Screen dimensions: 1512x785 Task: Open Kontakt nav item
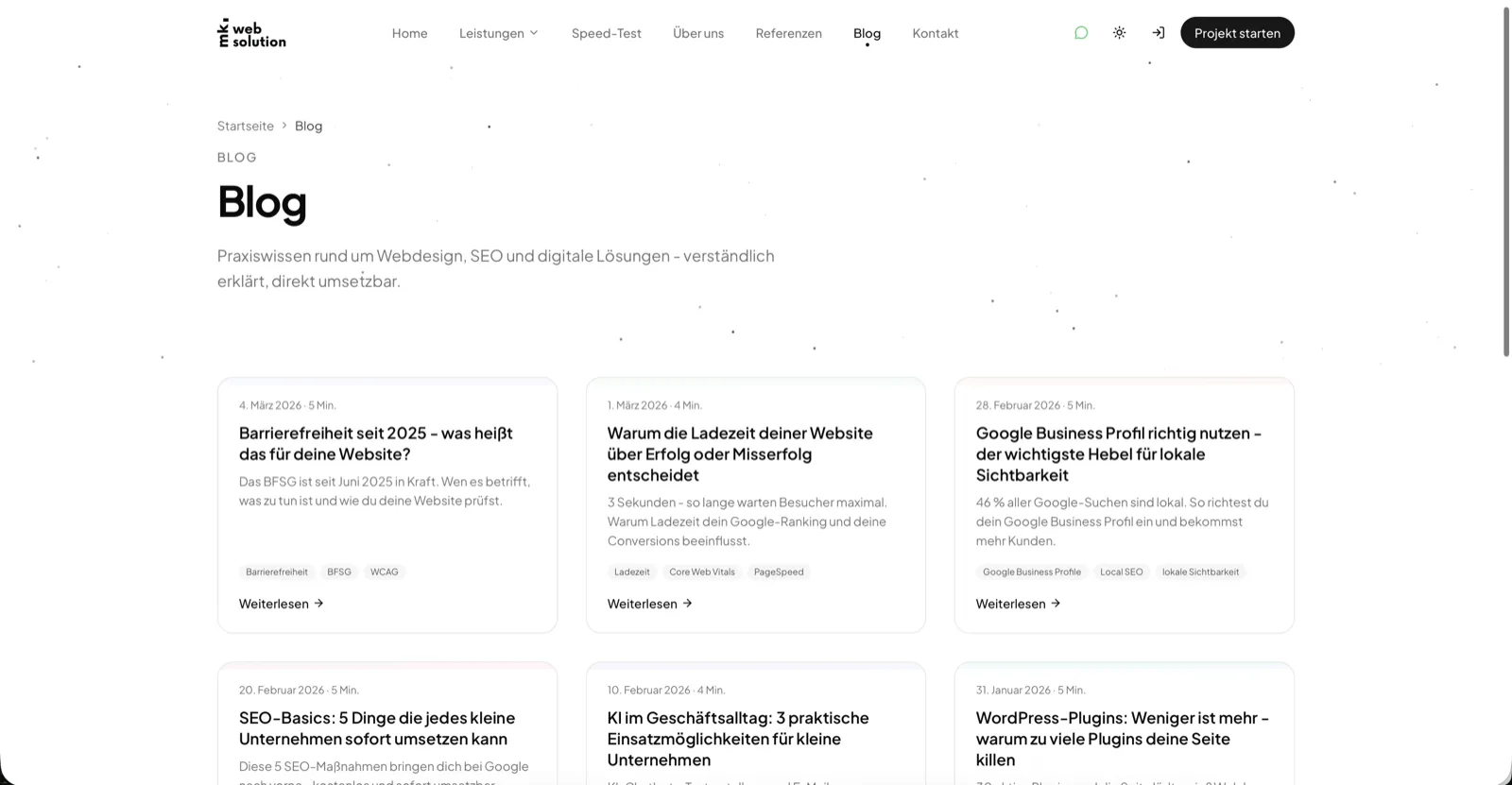click(936, 33)
